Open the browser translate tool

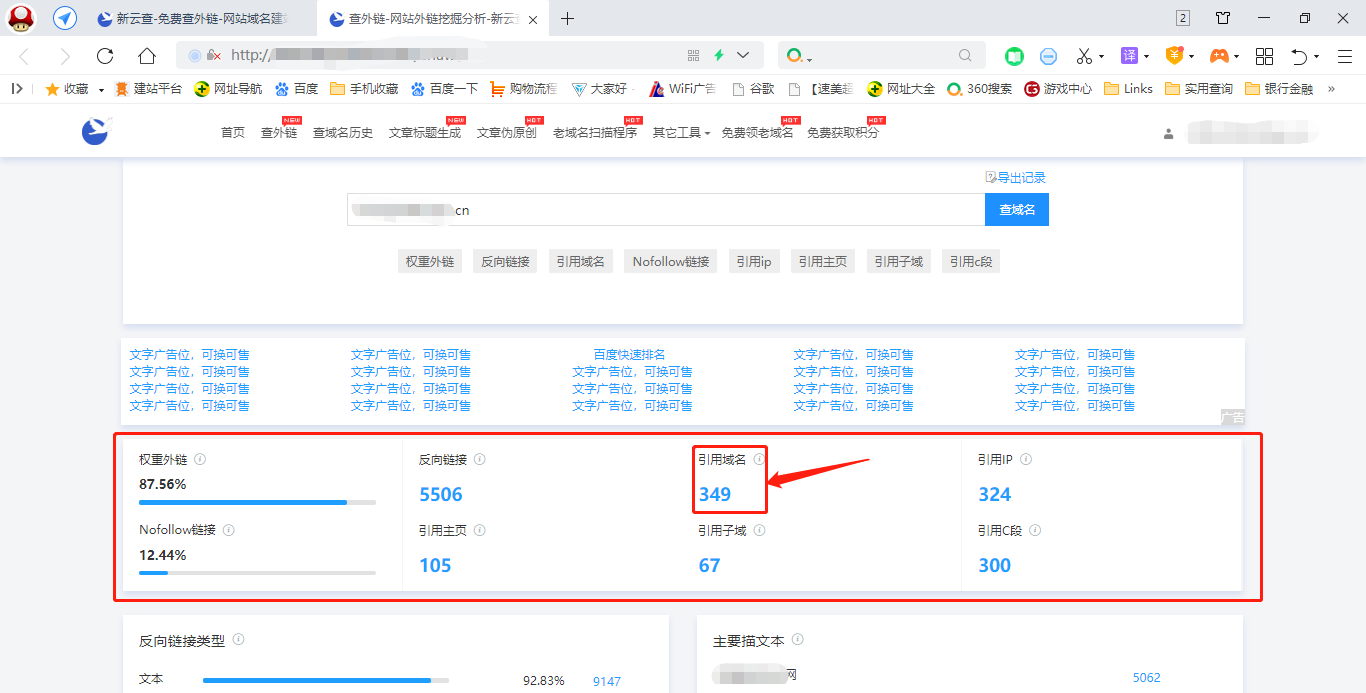(x=1129, y=55)
